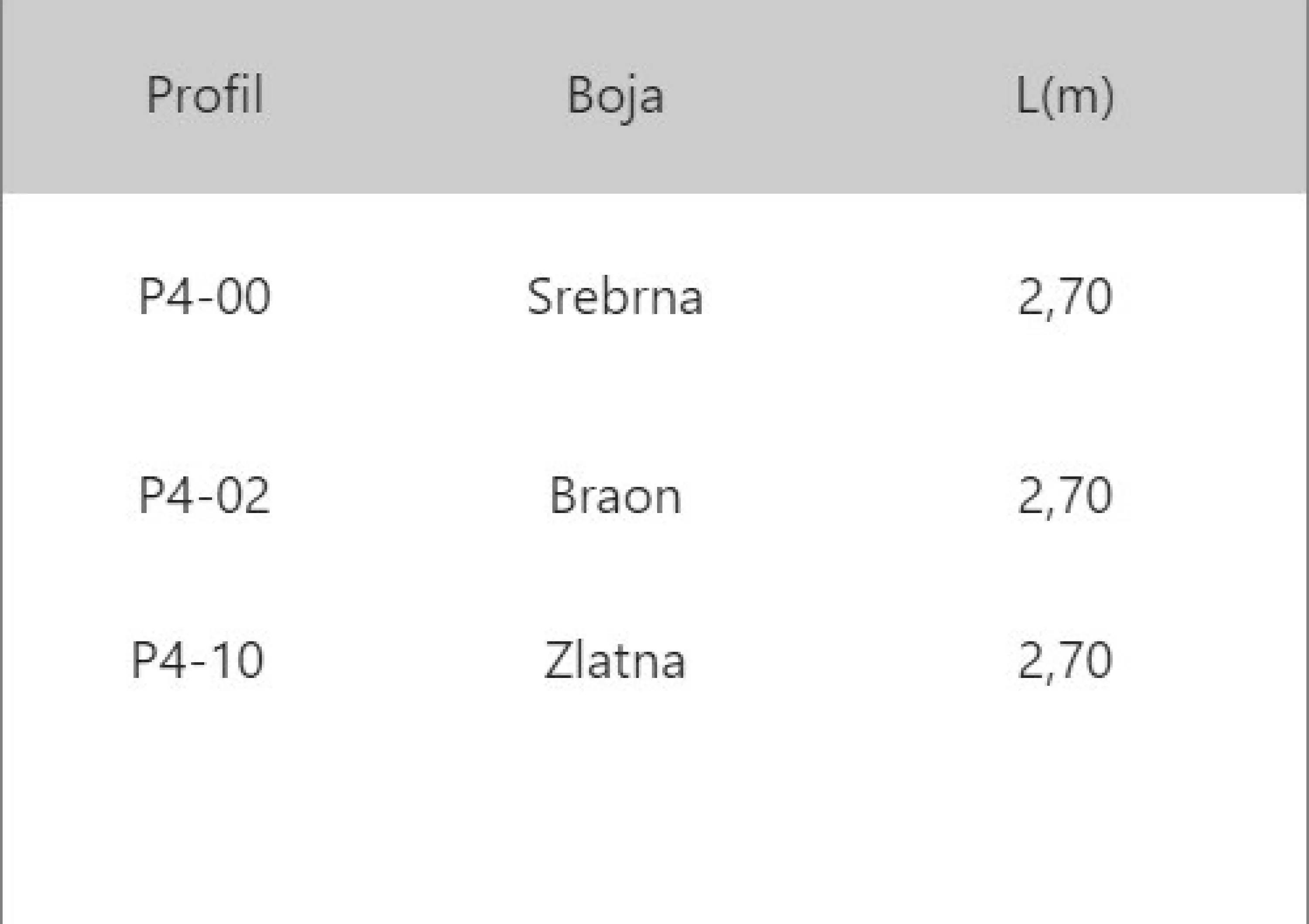Click the 2,70 length in Zlatna row
The image size is (1309, 924).
[x=1065, y=662]
